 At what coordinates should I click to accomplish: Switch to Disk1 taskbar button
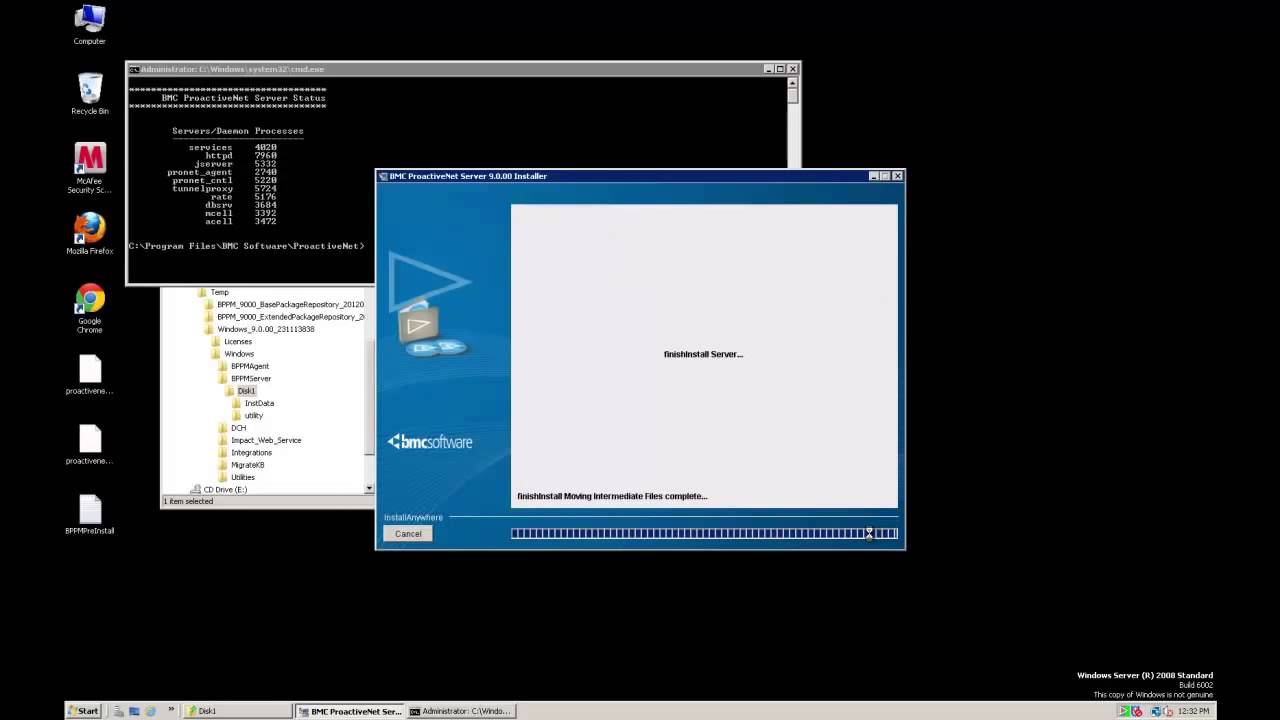[x=237, y=711]
